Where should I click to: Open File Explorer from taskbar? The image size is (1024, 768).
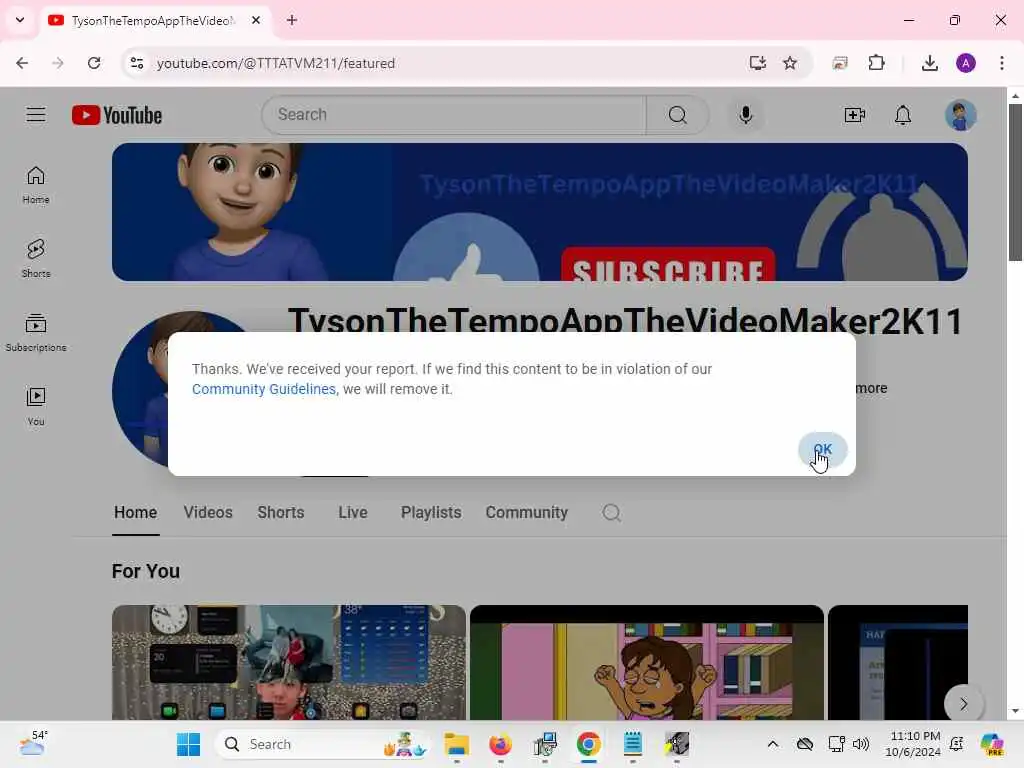456,744
